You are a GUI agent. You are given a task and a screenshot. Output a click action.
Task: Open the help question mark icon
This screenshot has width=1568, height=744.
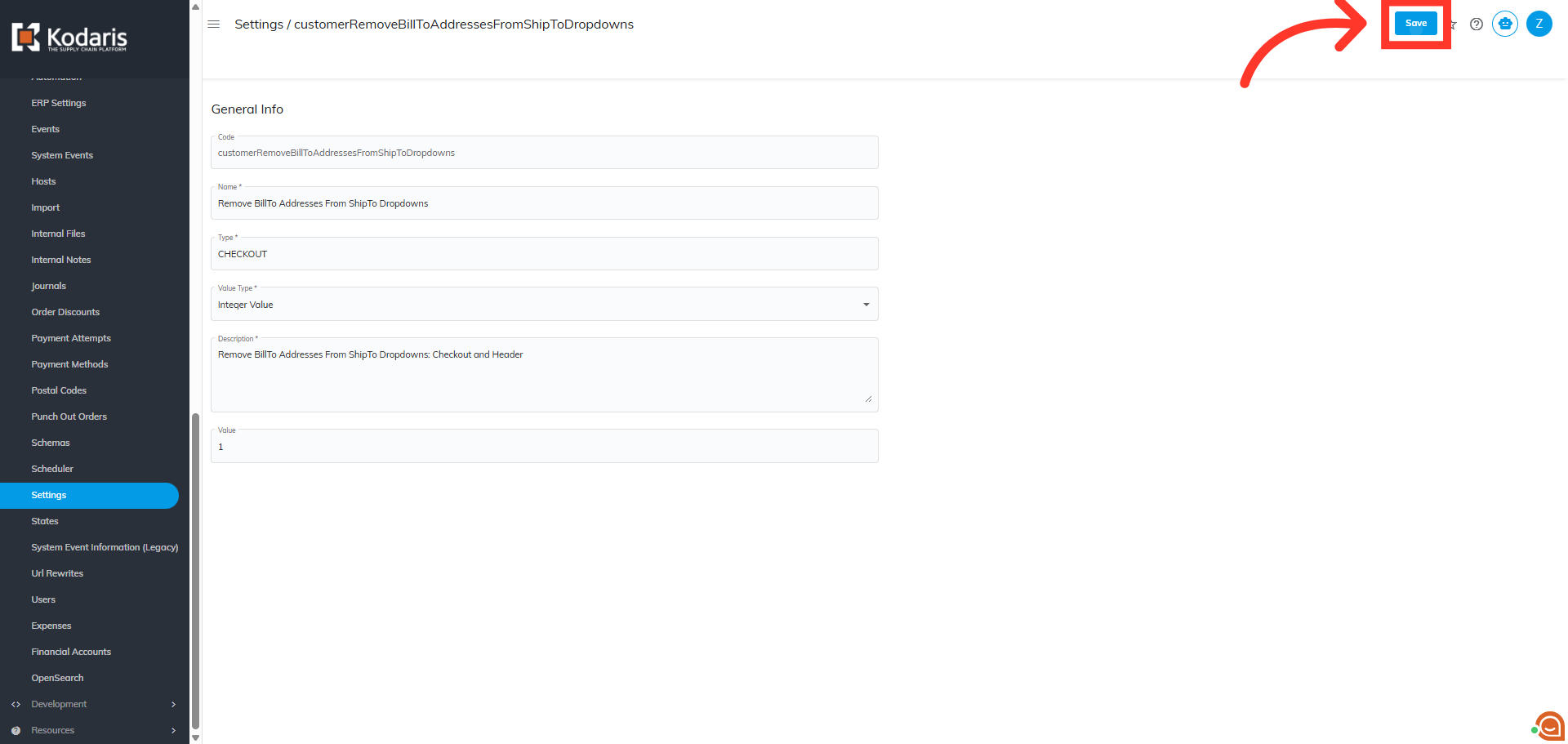tap(1477, 25)
